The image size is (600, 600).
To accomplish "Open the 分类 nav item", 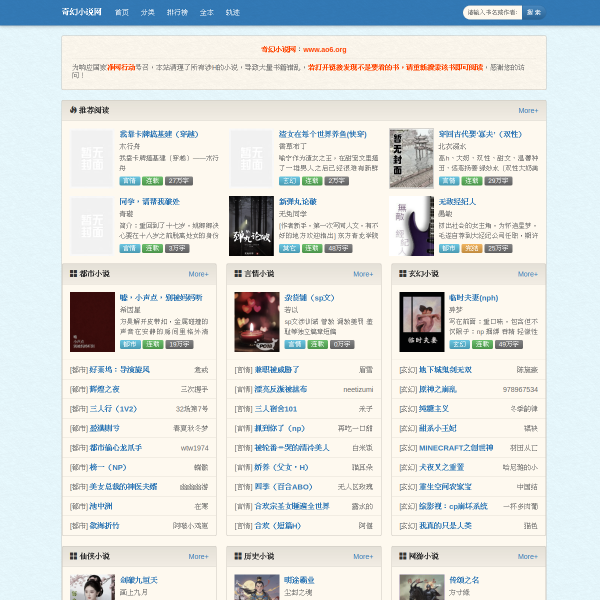I will (148, 13).
